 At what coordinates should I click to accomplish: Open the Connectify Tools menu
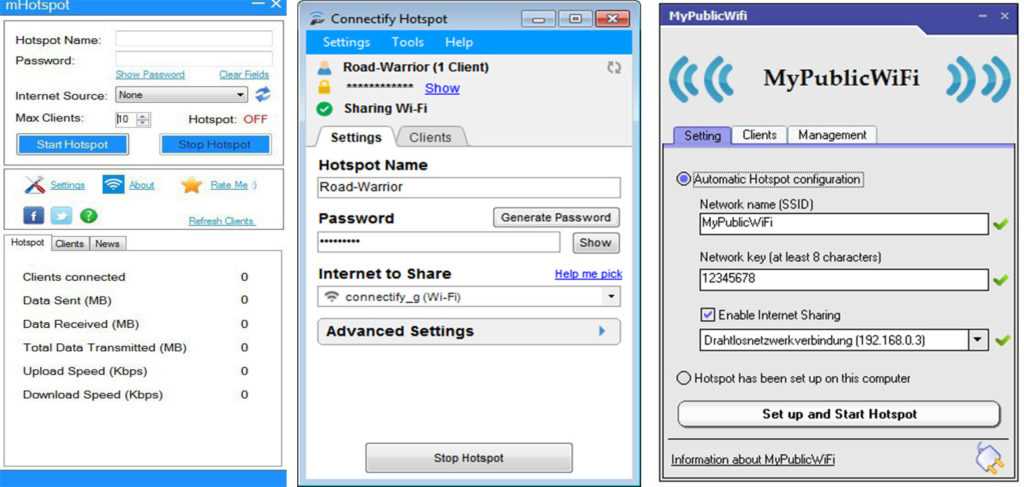(x=408, y=42)
